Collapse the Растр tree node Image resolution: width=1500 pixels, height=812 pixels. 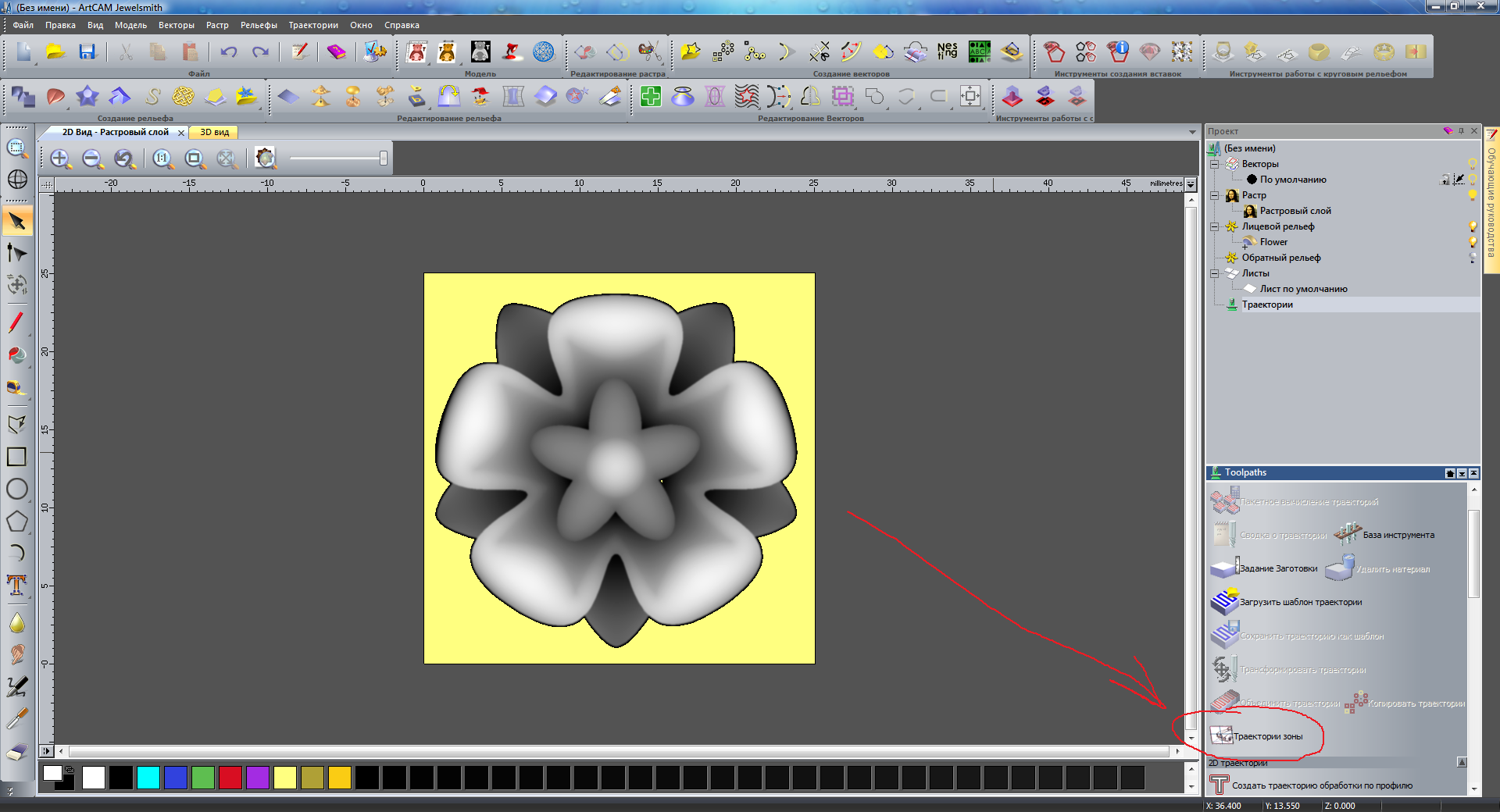point(1215,195)
